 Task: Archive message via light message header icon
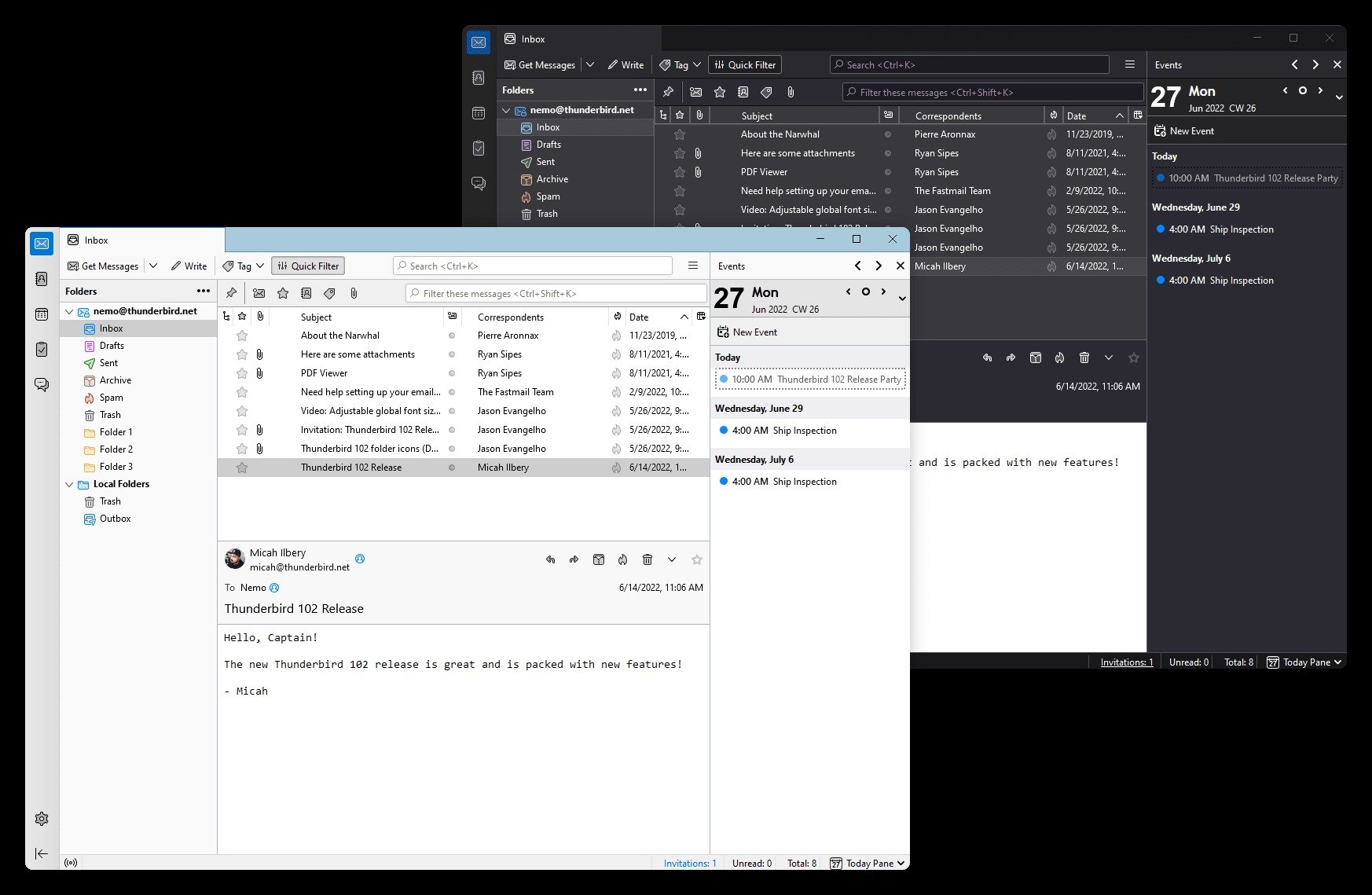pos(599,559)
